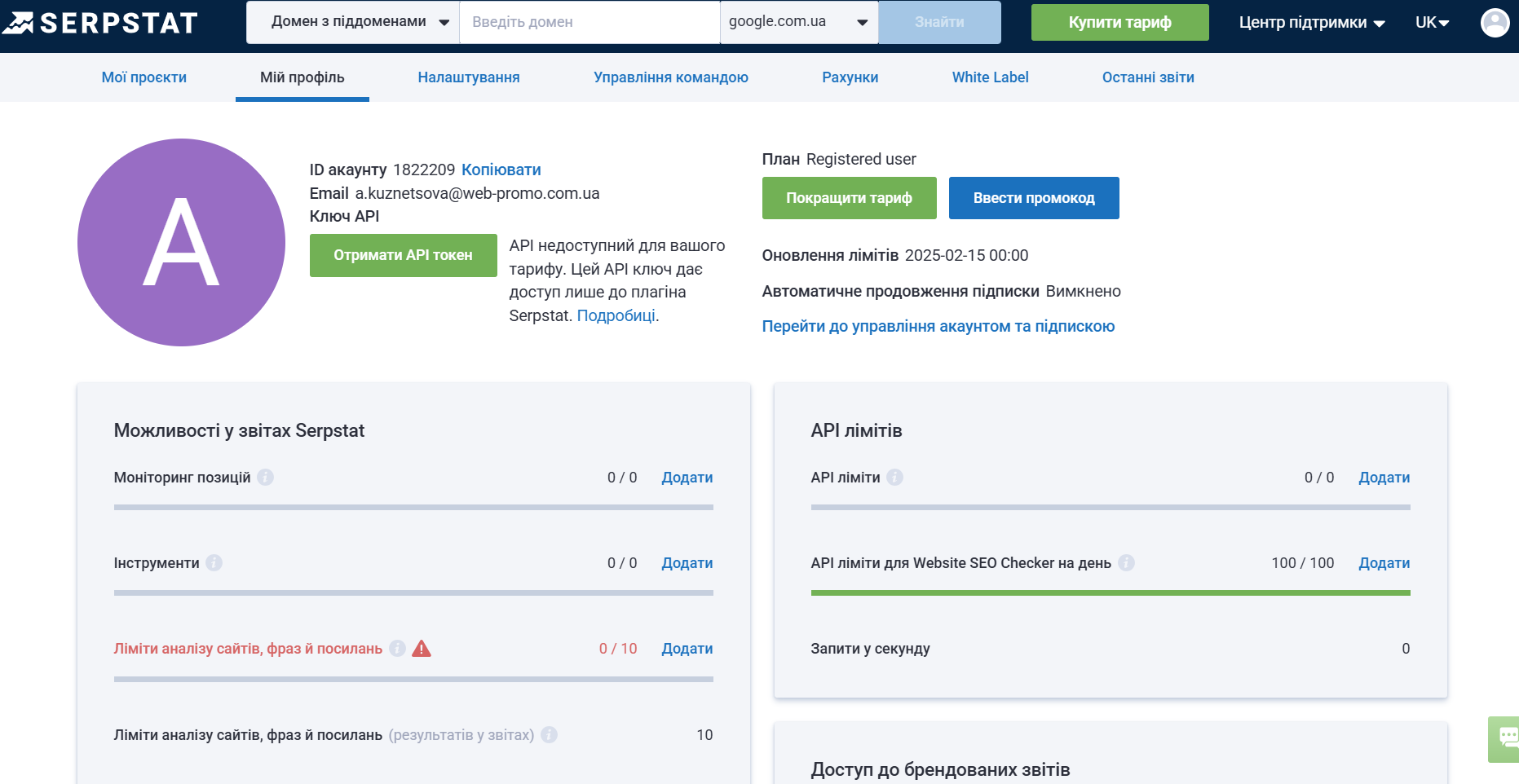Viewport: 1519px width, 784px height.
Task: Click the Купити тариф button
Action: [x=1119, y=22]
